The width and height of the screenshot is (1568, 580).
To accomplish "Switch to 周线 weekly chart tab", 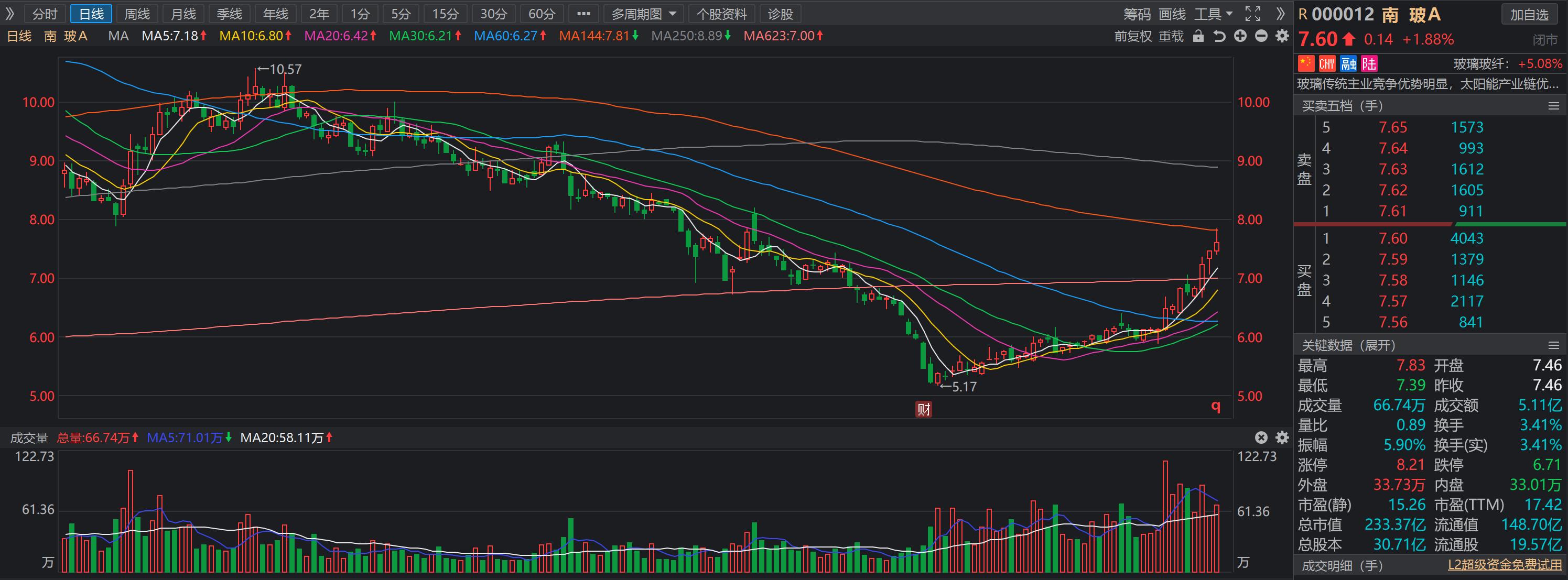I will [x=137, y=14].
